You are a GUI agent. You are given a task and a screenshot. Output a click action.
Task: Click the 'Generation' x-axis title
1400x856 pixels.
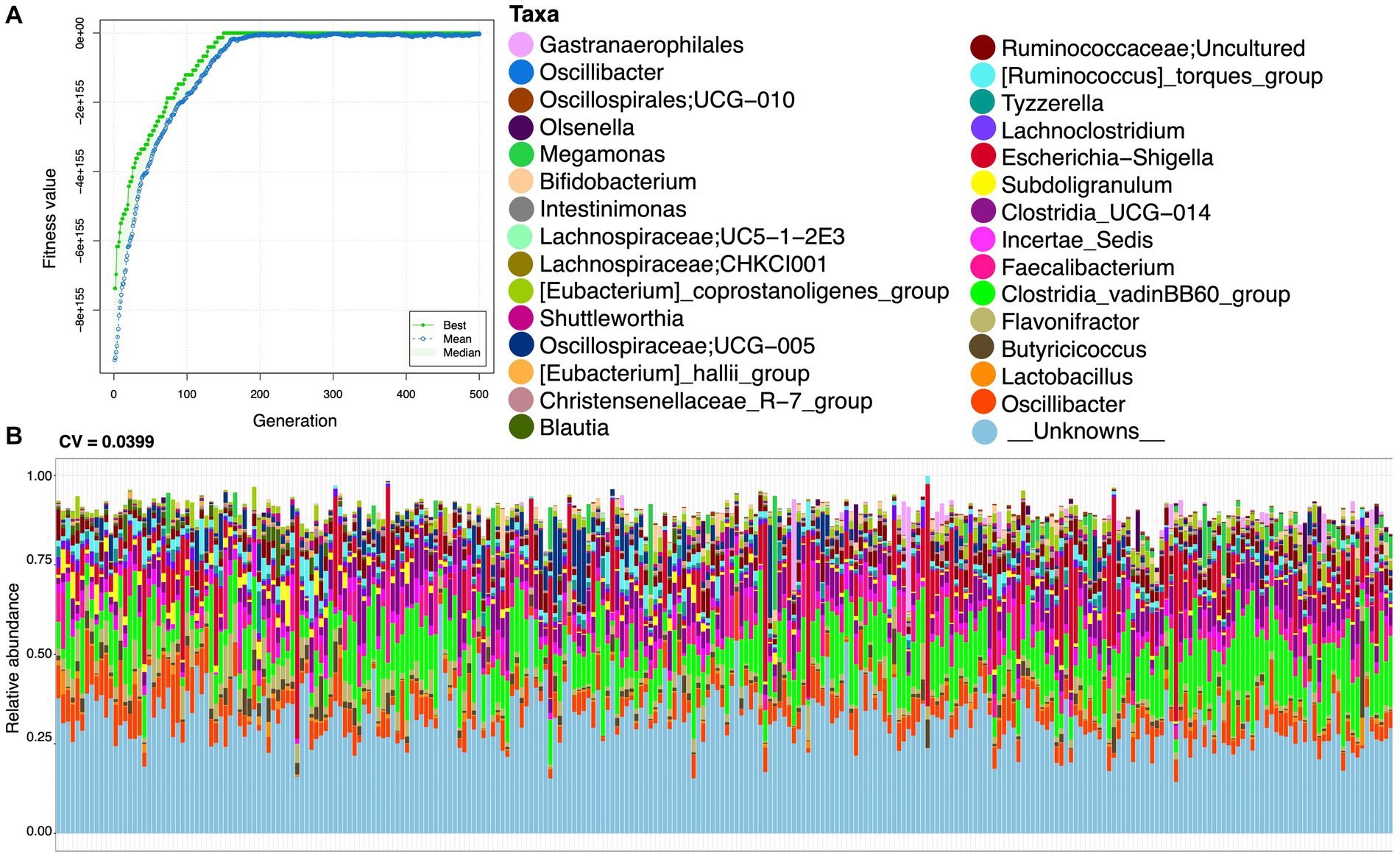pos(294,421)
